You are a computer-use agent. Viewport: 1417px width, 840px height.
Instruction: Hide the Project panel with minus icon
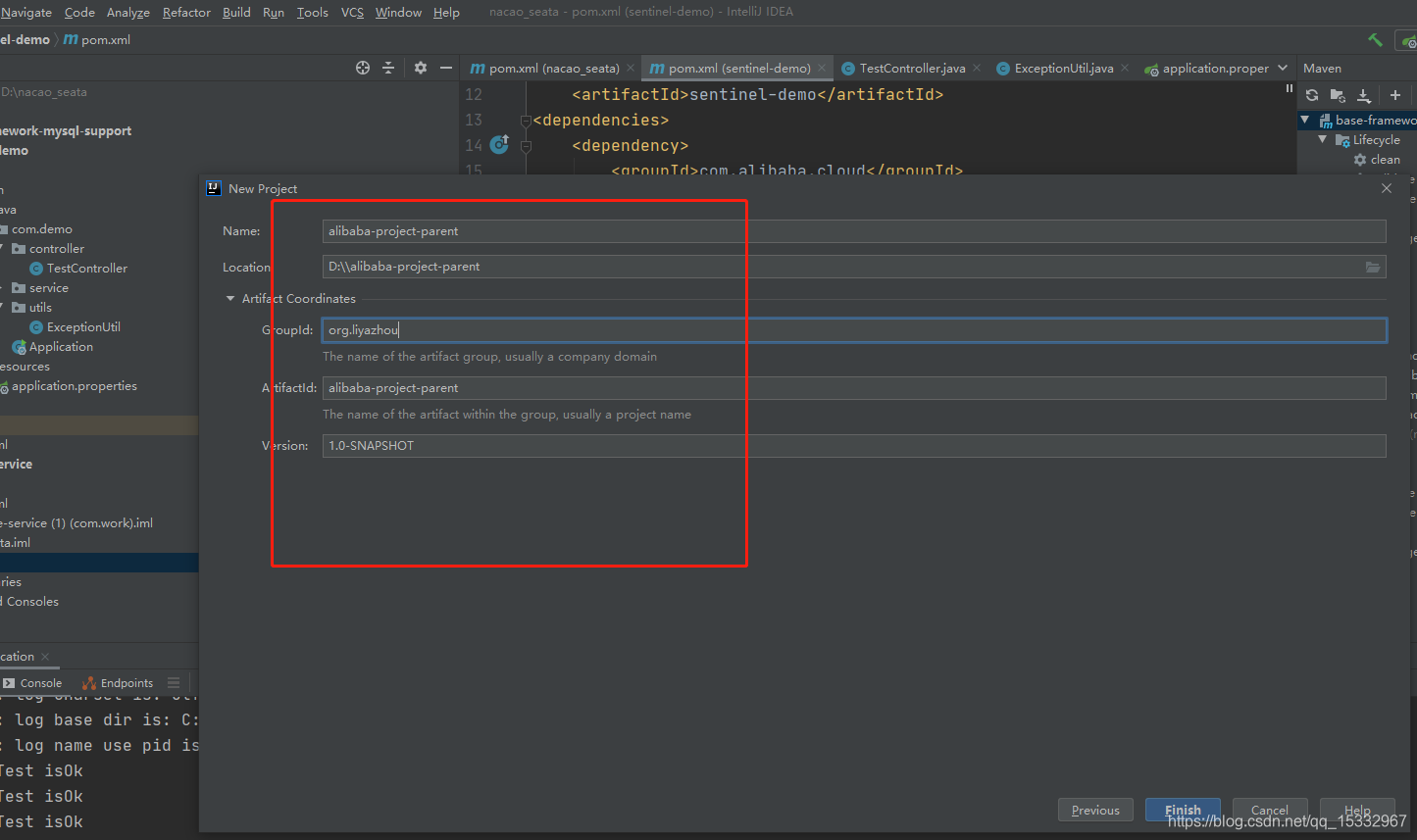[x=446, y=68]
